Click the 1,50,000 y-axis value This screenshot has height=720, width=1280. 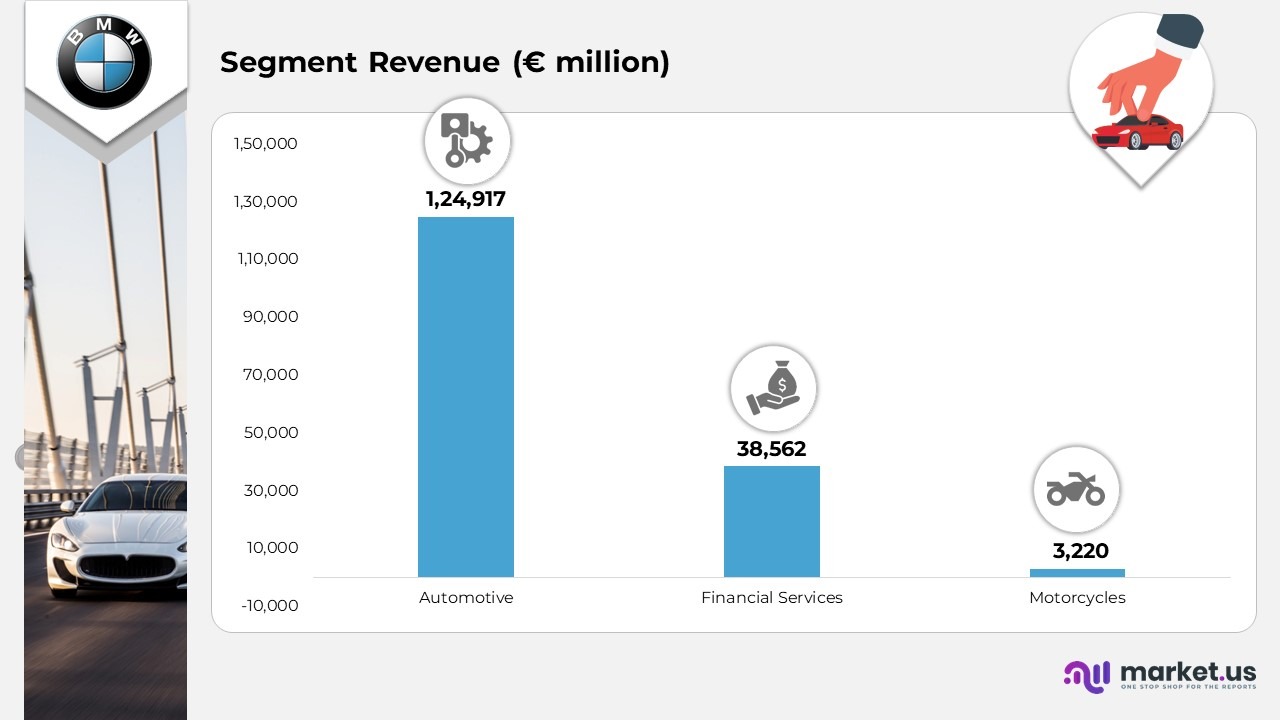pyautogui.click(x=265, y=144)
